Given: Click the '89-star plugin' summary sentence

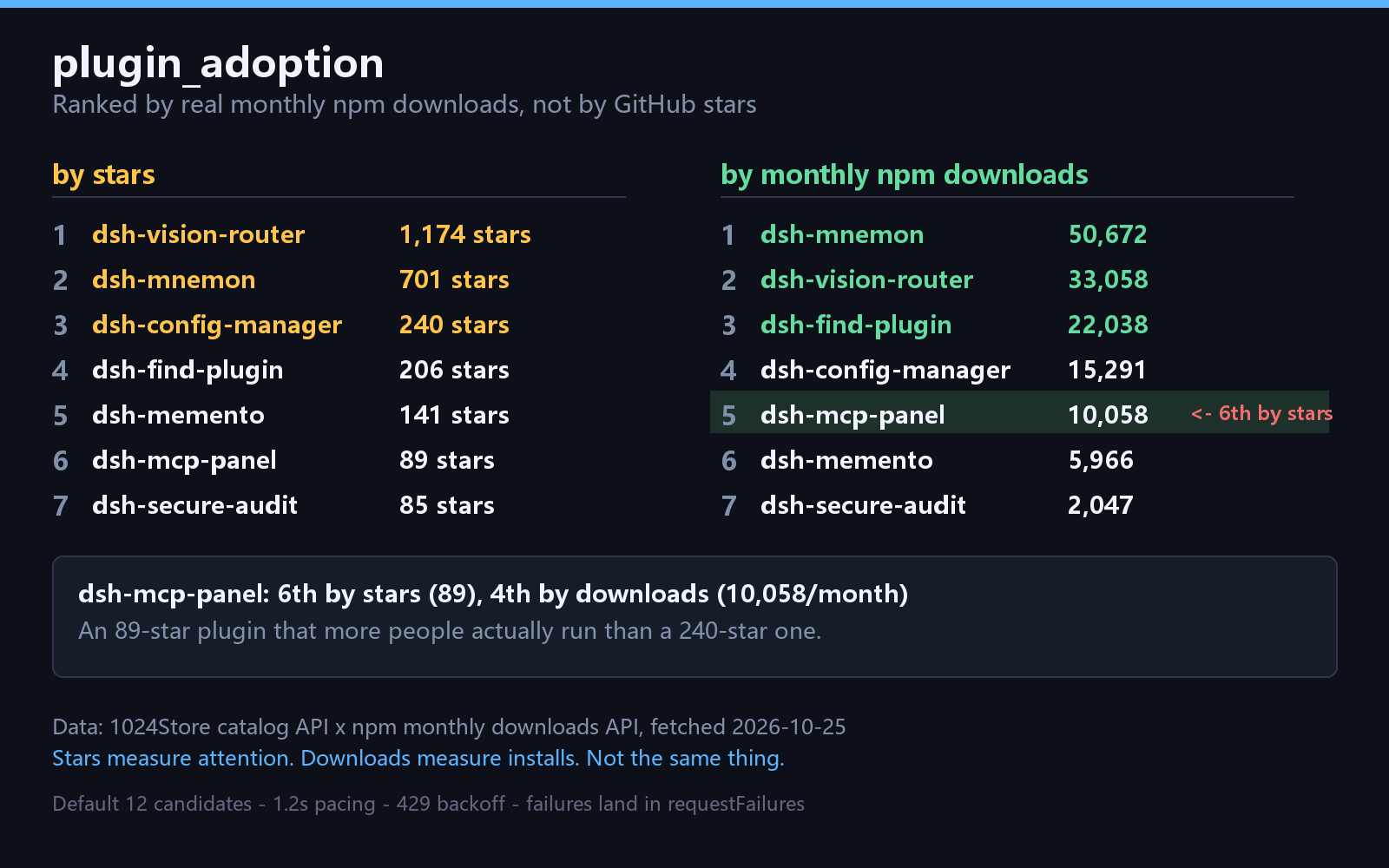Looking at the screenshot, I should click(x=450, y=630).
